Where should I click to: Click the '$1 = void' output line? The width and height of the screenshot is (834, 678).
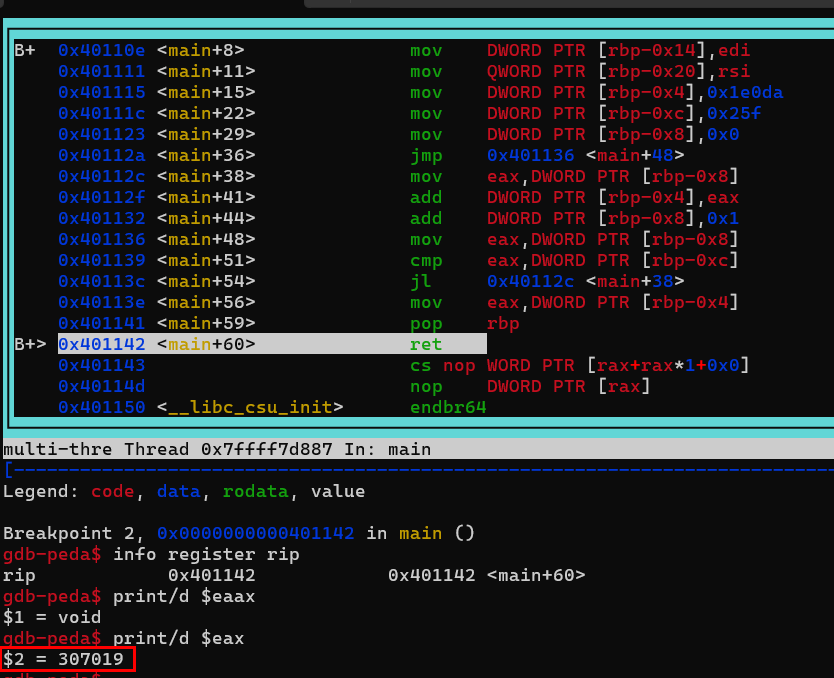[x=52, y=617]
